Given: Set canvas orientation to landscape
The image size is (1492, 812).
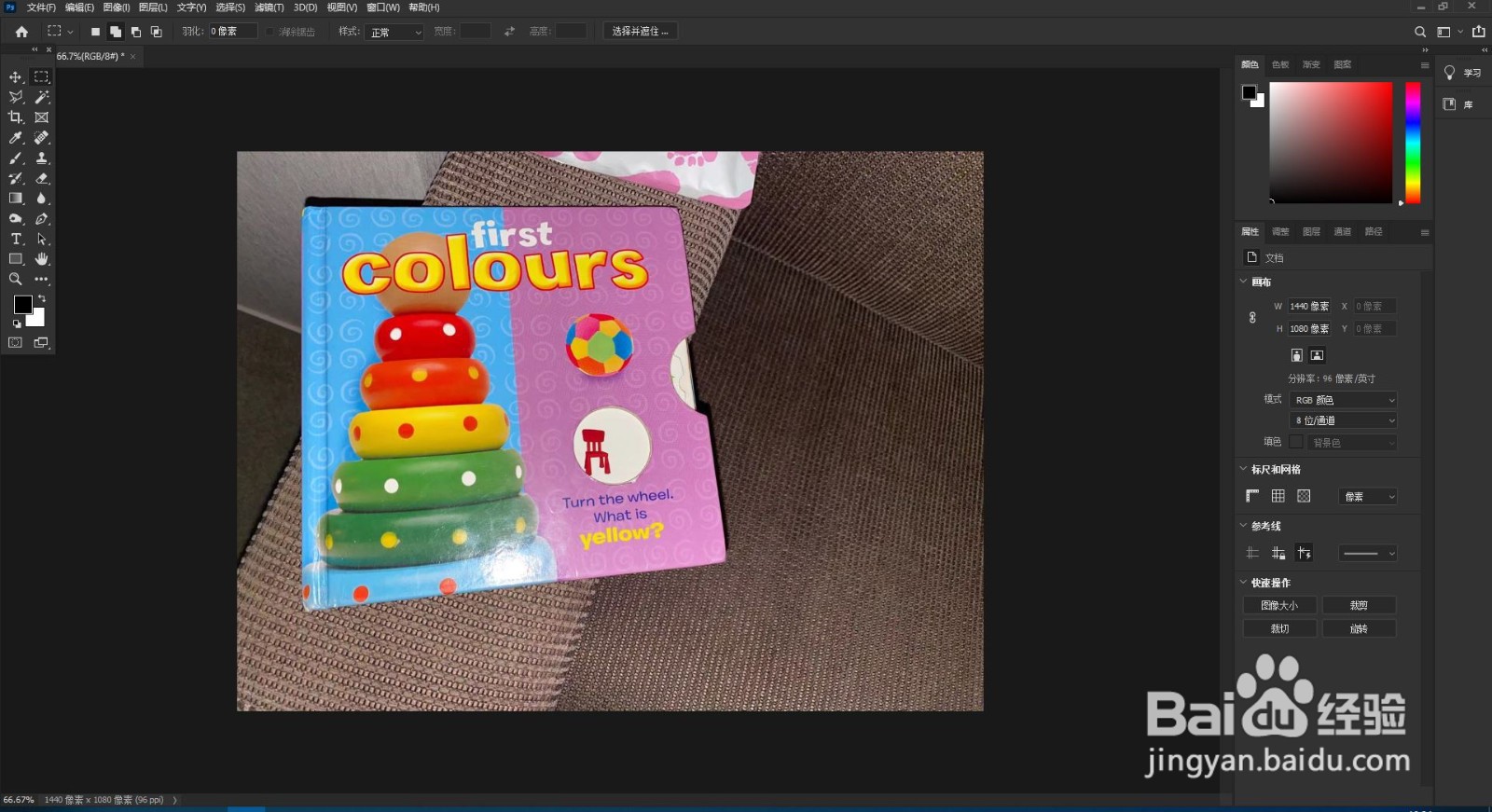Looking at the screenshot, I should click(x=1317, y=355).
